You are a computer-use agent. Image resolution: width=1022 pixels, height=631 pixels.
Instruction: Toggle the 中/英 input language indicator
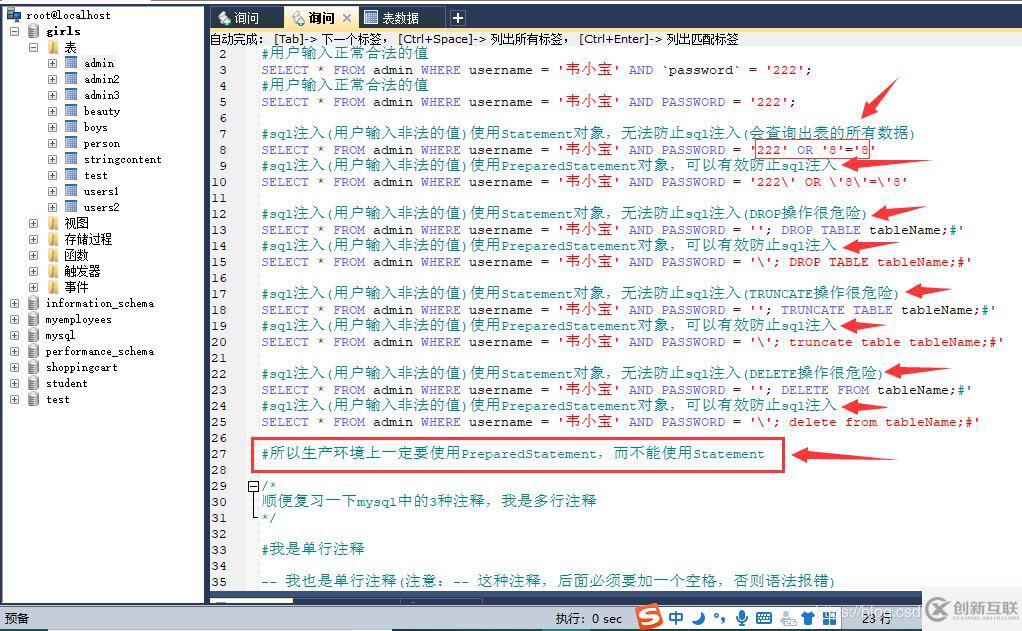(676, 617)
